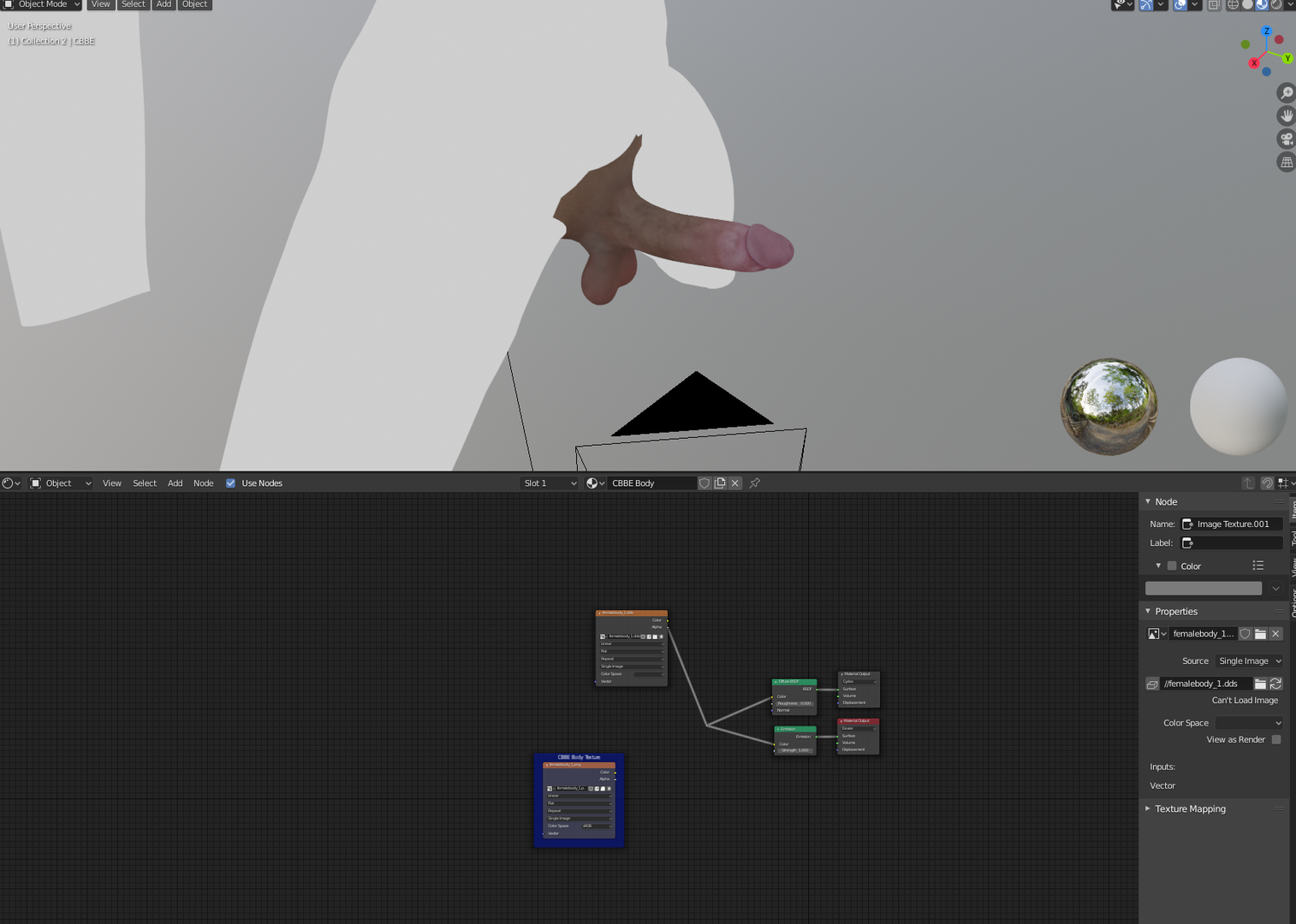Click the viewport zoom magnifier icon
Image resolution: width=1296 pixels, height=924 pixels.
[1286, 92]
